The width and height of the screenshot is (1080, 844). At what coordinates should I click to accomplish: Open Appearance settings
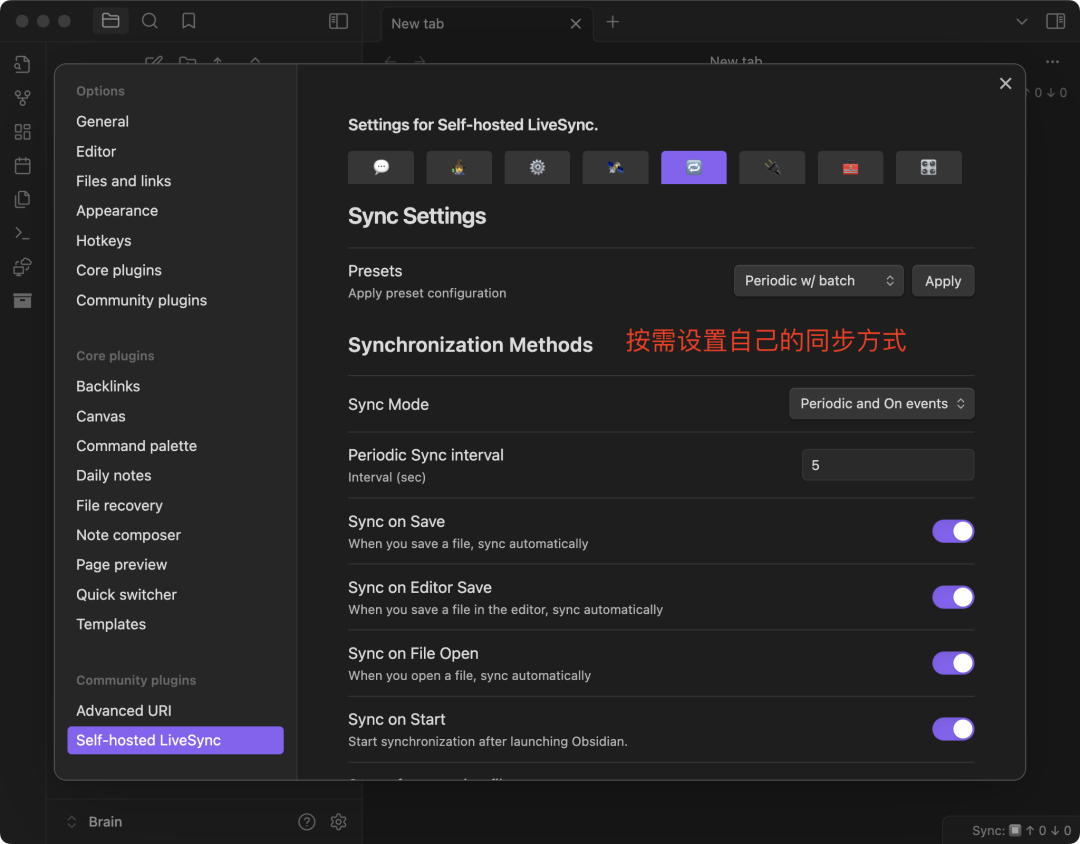click(x=117, y=211)
